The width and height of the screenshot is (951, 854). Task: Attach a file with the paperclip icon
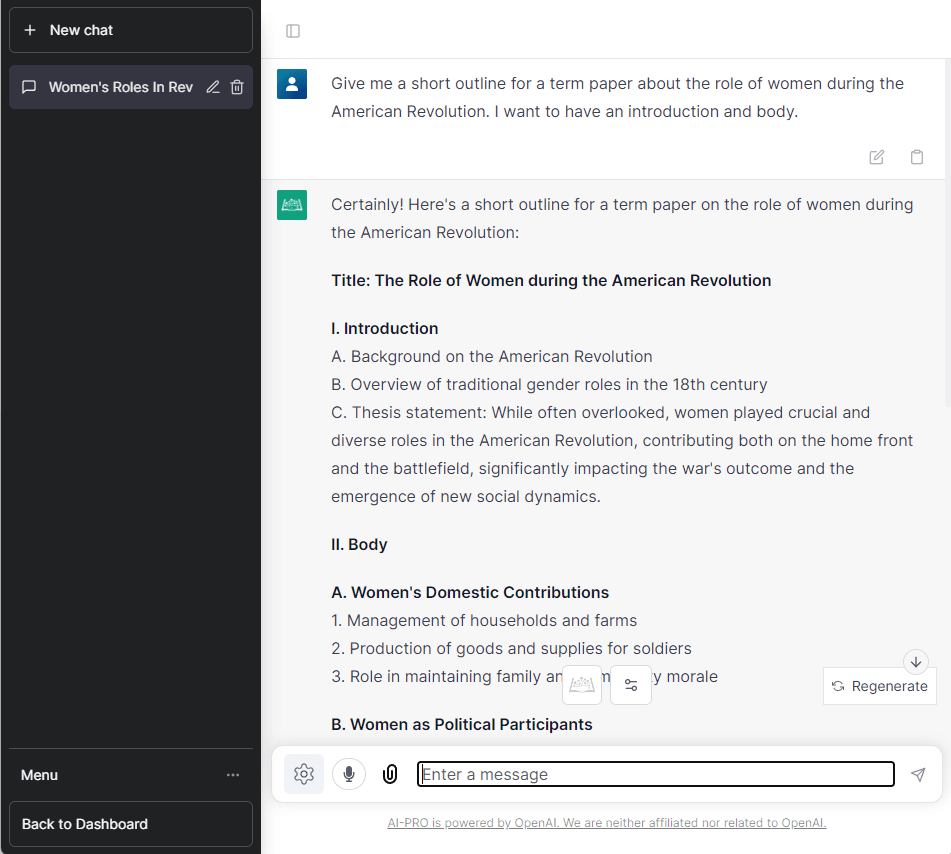(x=390, y=774)
